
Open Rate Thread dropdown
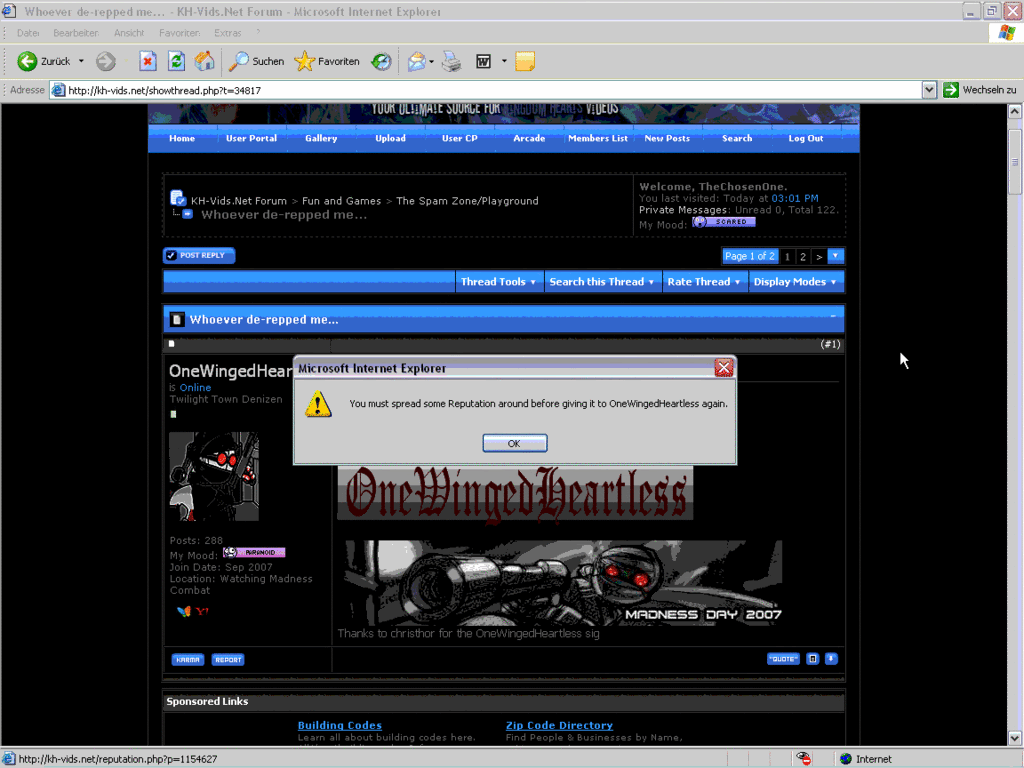(x=704, y=281)
